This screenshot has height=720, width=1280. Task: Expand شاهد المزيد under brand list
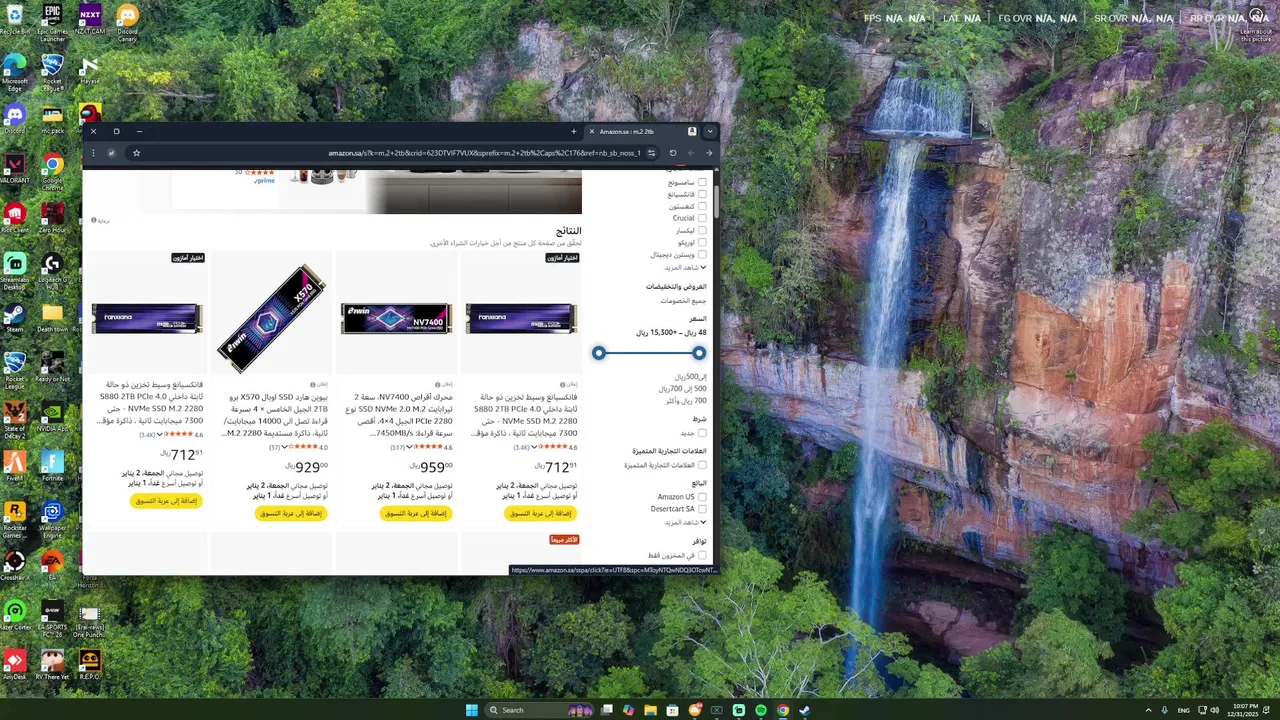click(x=685, y=268)
